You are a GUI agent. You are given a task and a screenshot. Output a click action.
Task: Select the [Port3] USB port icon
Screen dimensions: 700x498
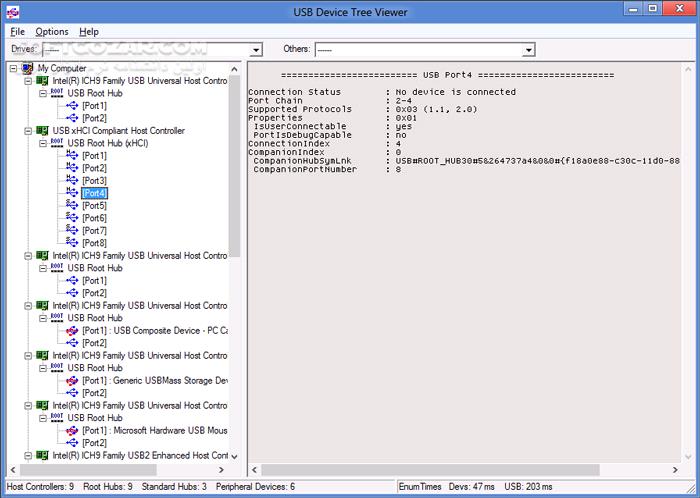pos(72,180)
